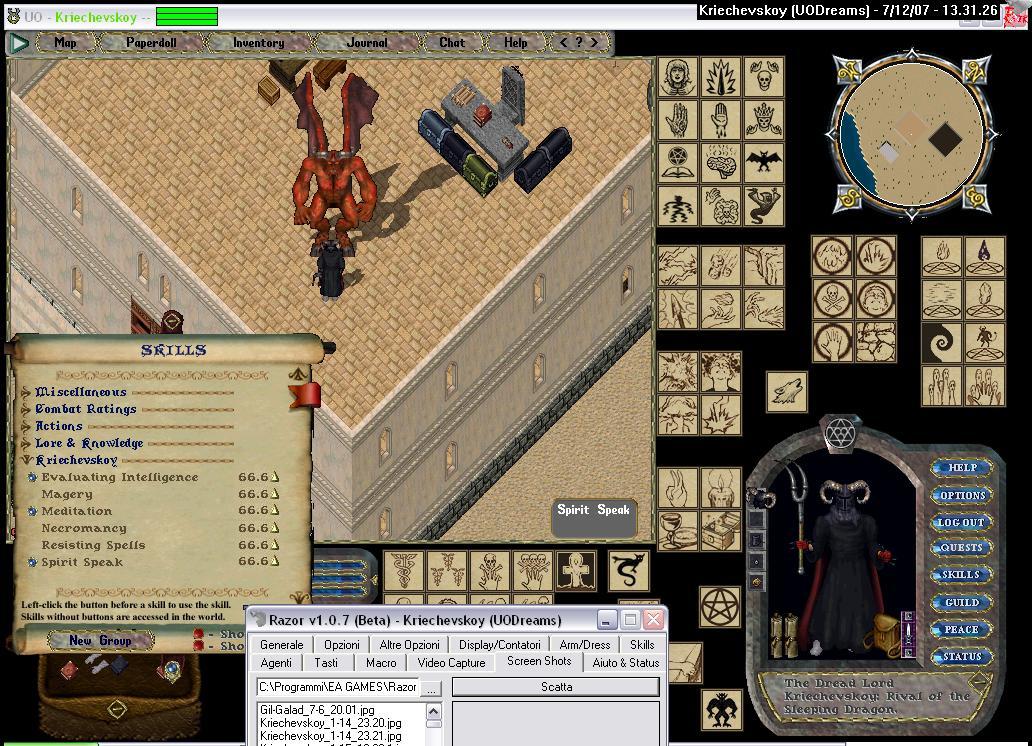Click the < ? > menu bar item
Screen dimensions: 1032x746
(579, 43)
